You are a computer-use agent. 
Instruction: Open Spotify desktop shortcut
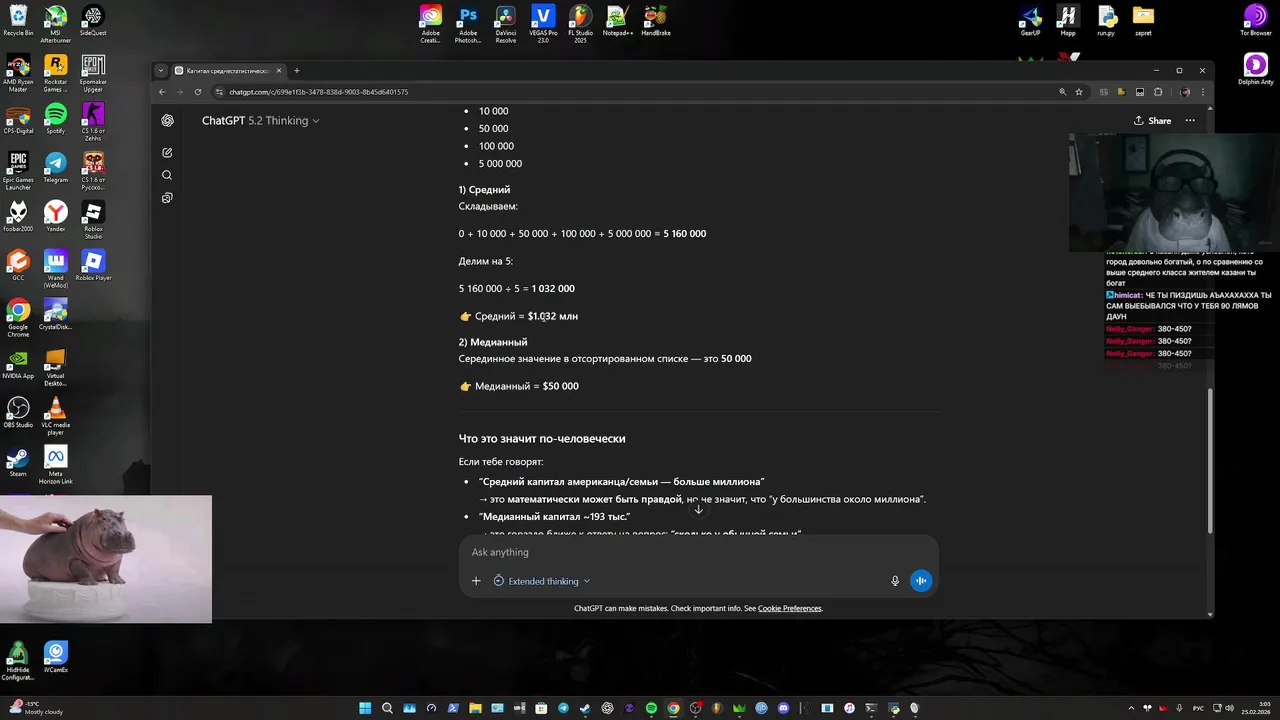[x=55, y=118]
